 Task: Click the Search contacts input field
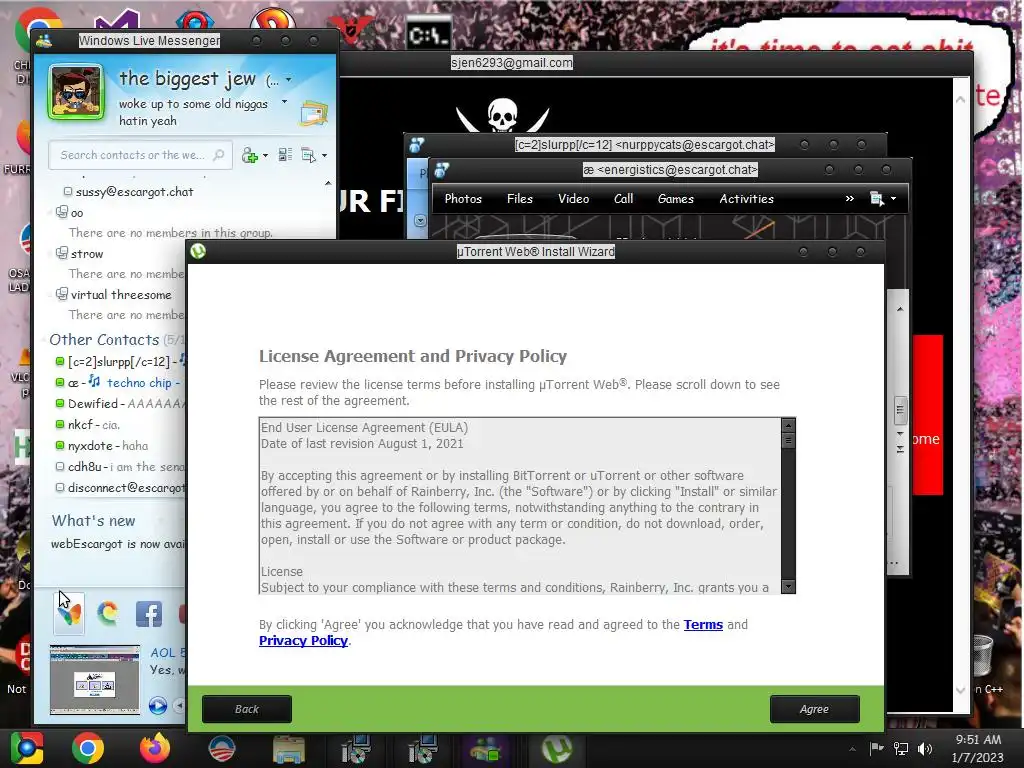coord(140,155)
